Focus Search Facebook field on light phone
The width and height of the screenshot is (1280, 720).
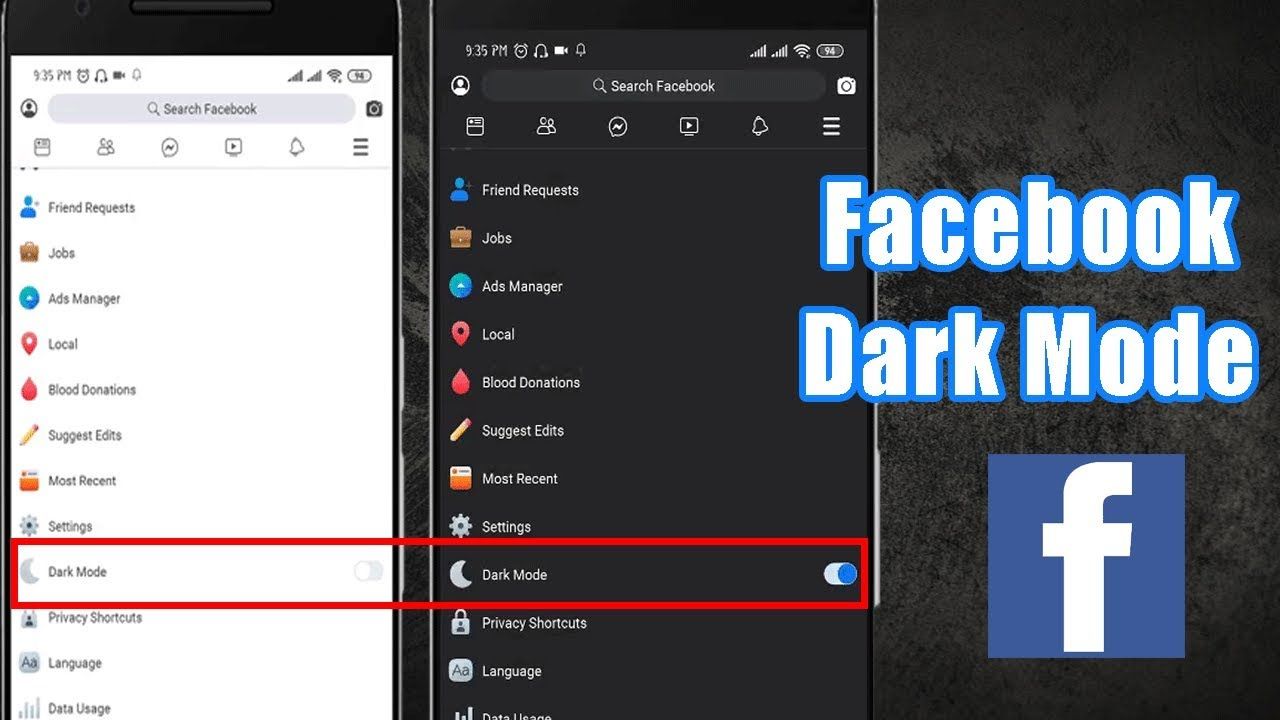202,108
